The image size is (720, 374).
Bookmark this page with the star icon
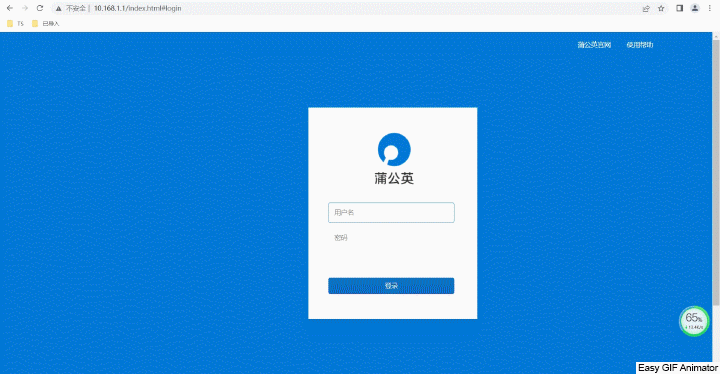pyautogui.click(x=661, y=8)
